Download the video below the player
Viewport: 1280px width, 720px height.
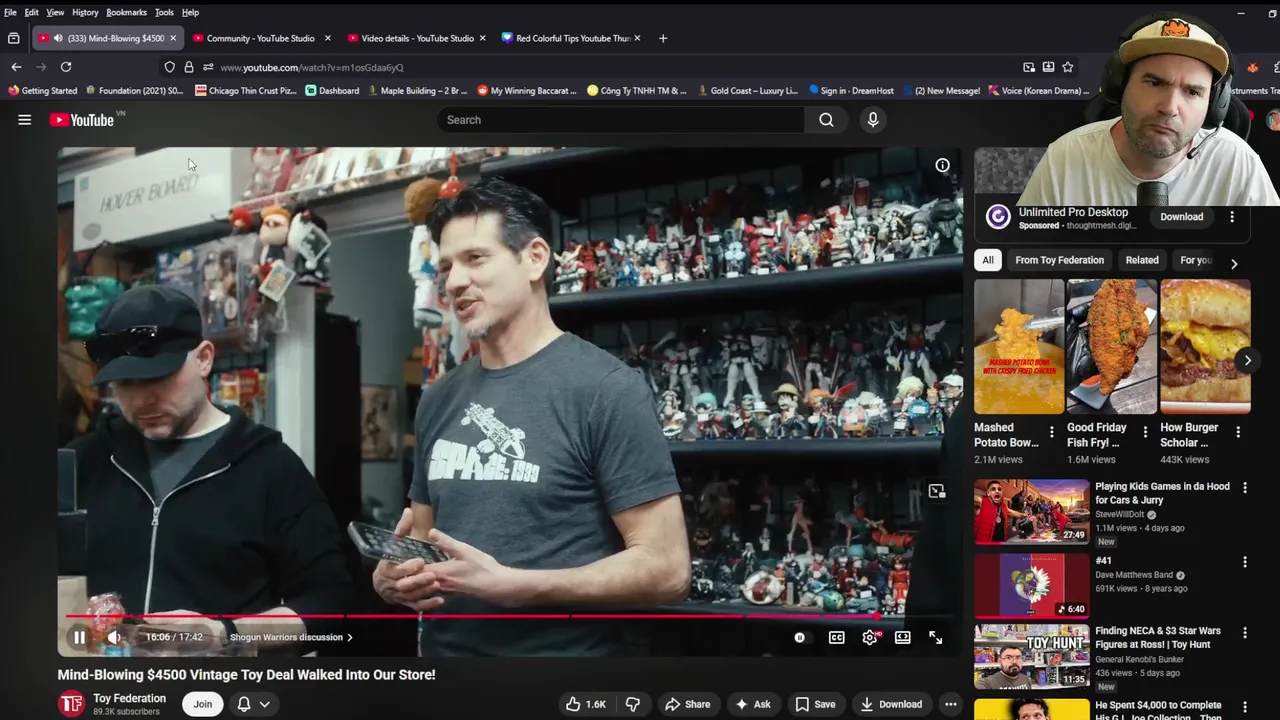coord(891,704)
